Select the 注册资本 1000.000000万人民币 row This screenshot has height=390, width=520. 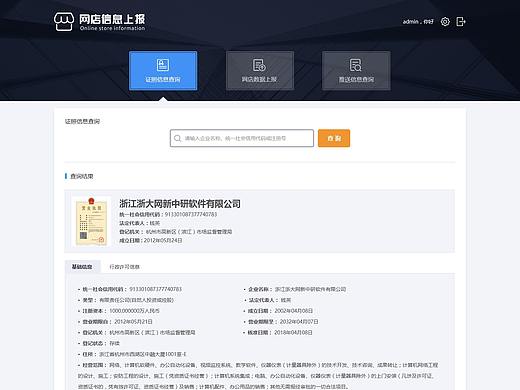pyautogui.click(x=119, y=311)
